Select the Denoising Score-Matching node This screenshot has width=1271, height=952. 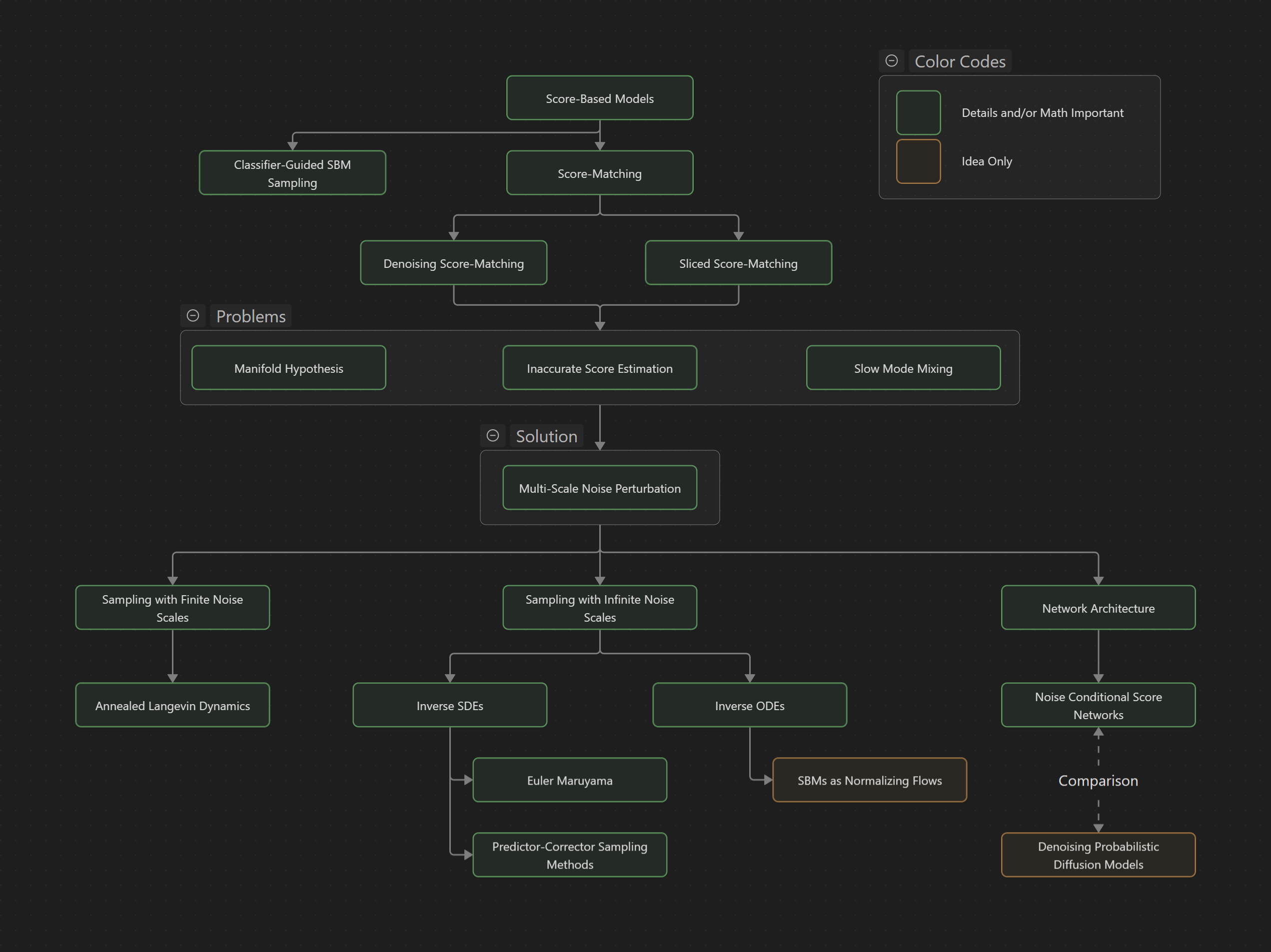coord(453,263)
